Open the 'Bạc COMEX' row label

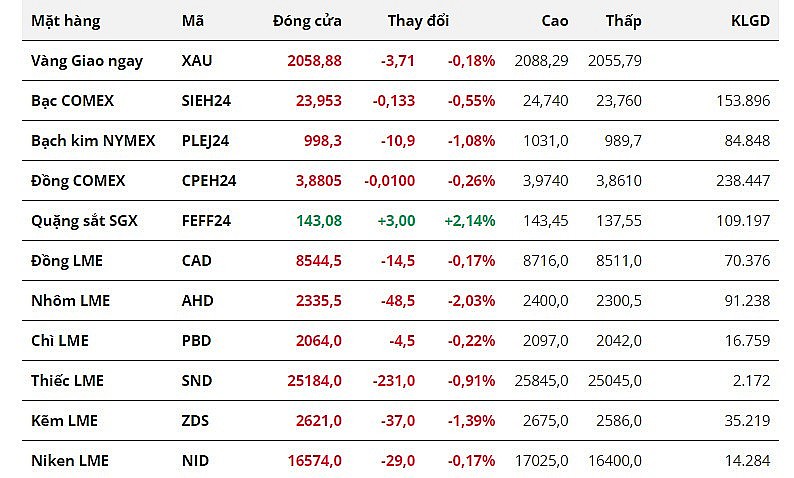(x=73, y=101)
